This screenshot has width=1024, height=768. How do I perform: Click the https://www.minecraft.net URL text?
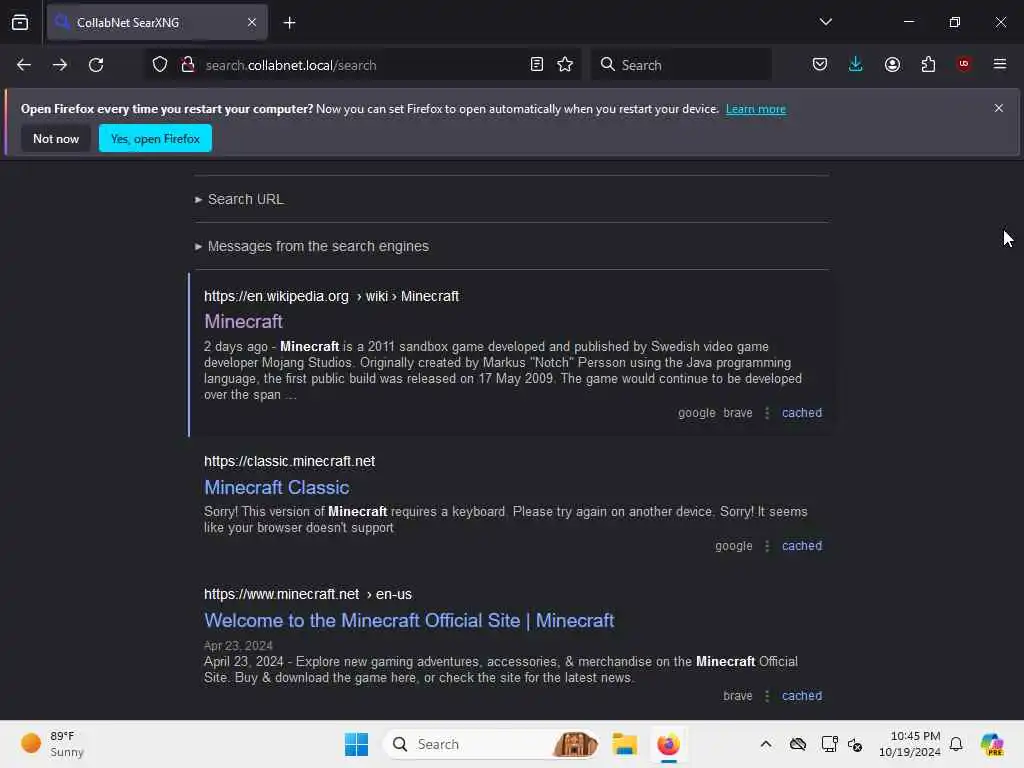click(x=281, y=594)
